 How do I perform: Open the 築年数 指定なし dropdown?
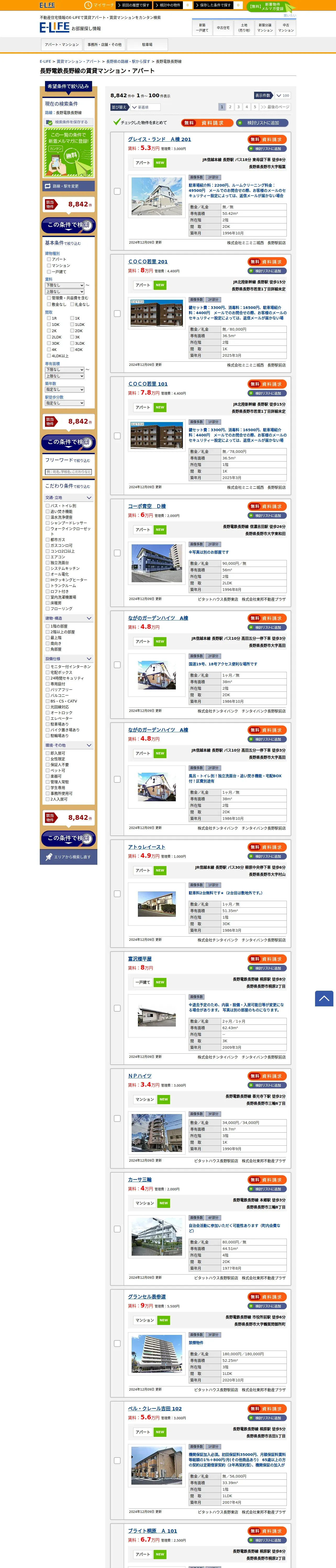click(x=64, y=390)
